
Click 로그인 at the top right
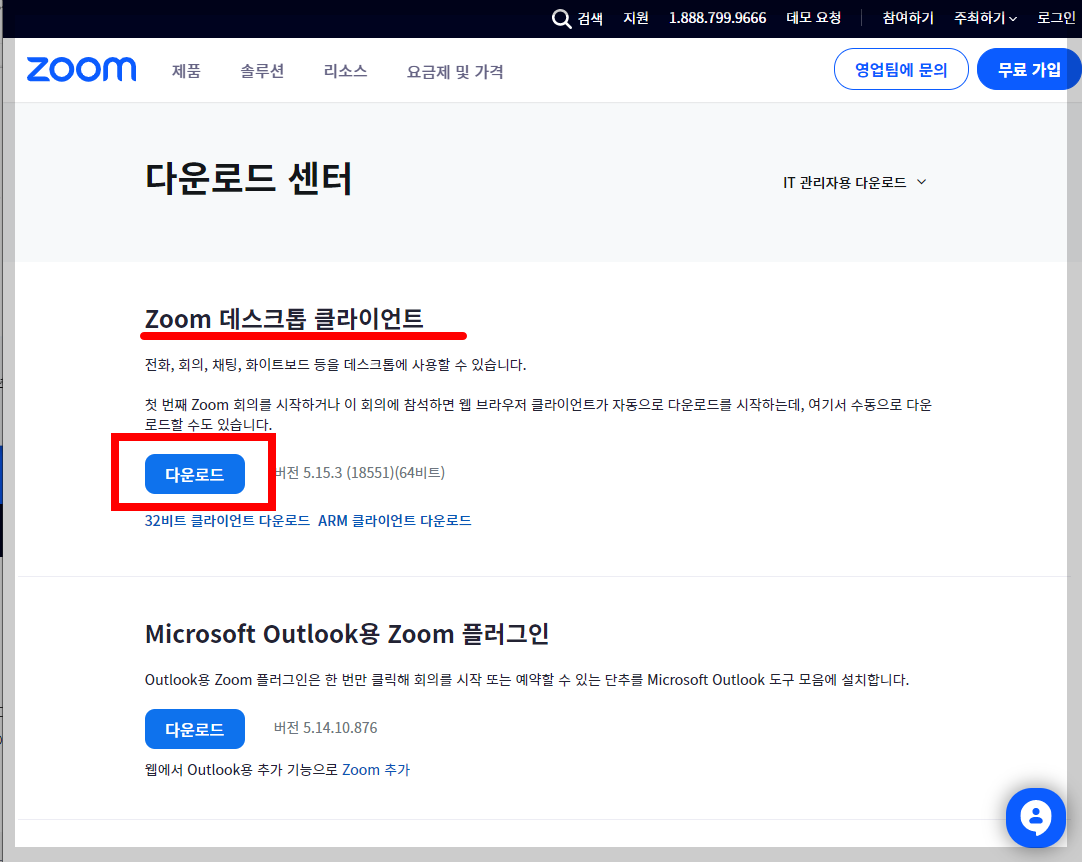click(1056, 18)
